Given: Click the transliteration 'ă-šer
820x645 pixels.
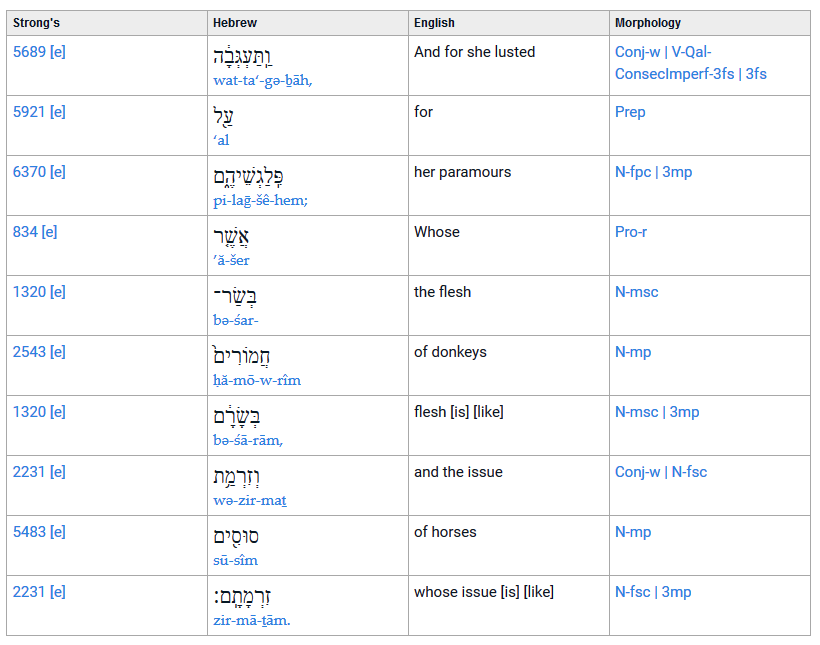Looking at the screenshot, I should (x=231, y=260).
